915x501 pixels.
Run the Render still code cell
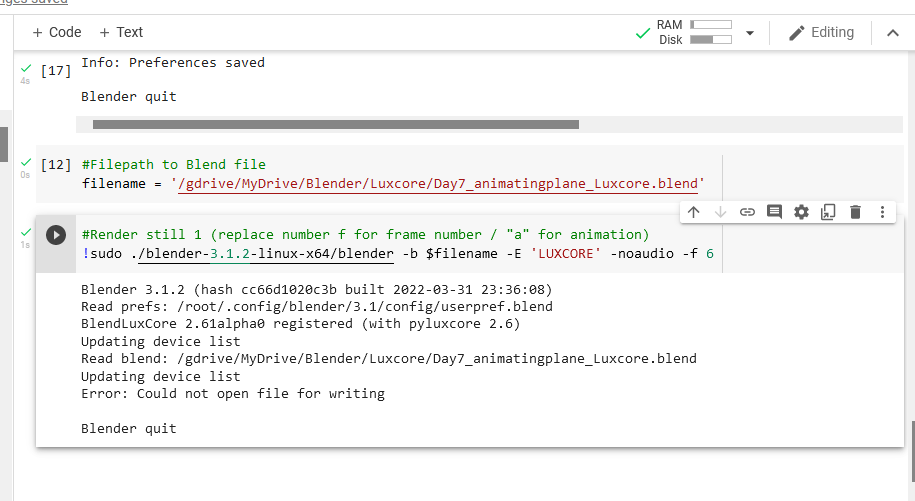(56, 235)
